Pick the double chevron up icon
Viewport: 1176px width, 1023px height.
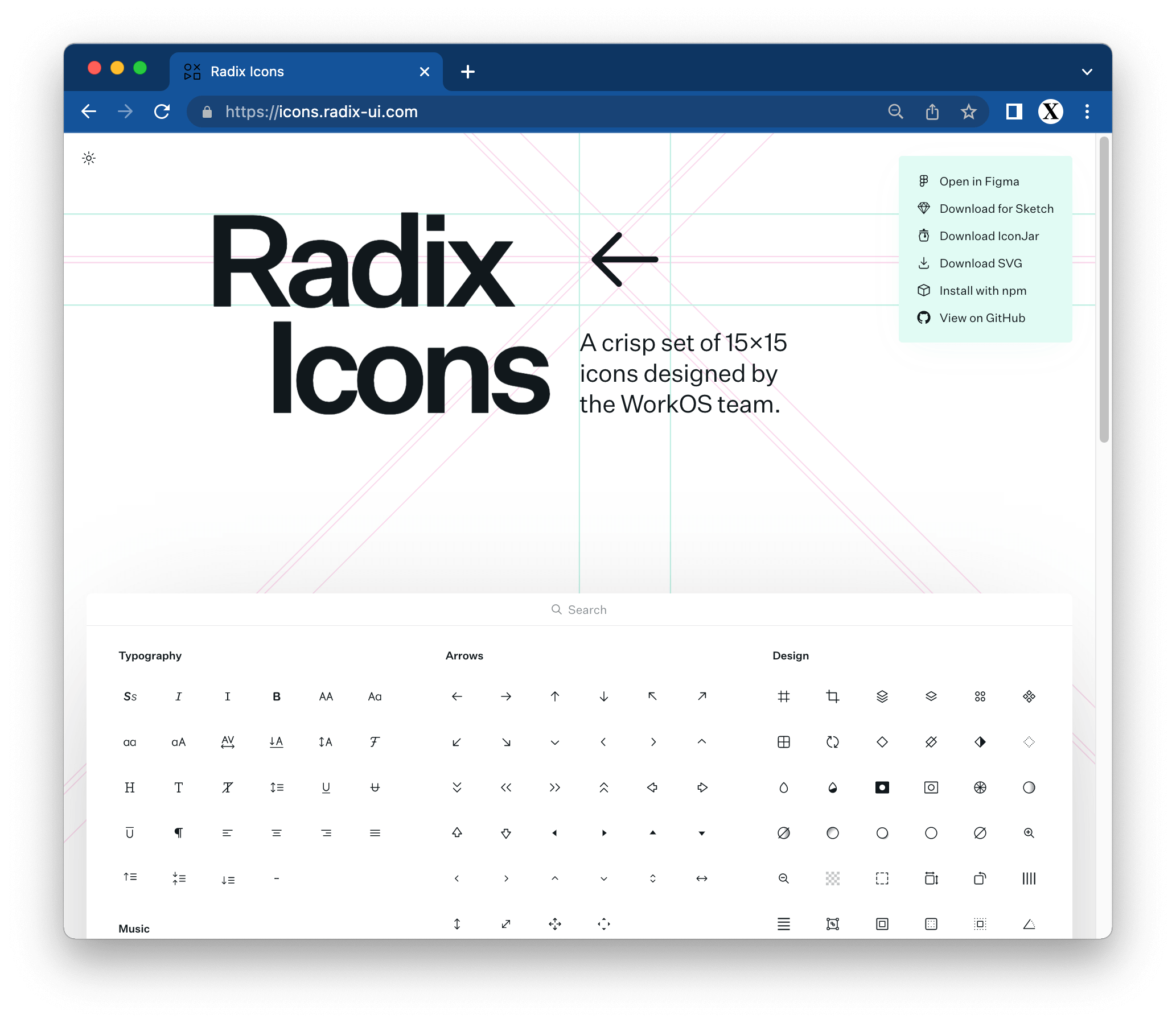click(605, 789)
